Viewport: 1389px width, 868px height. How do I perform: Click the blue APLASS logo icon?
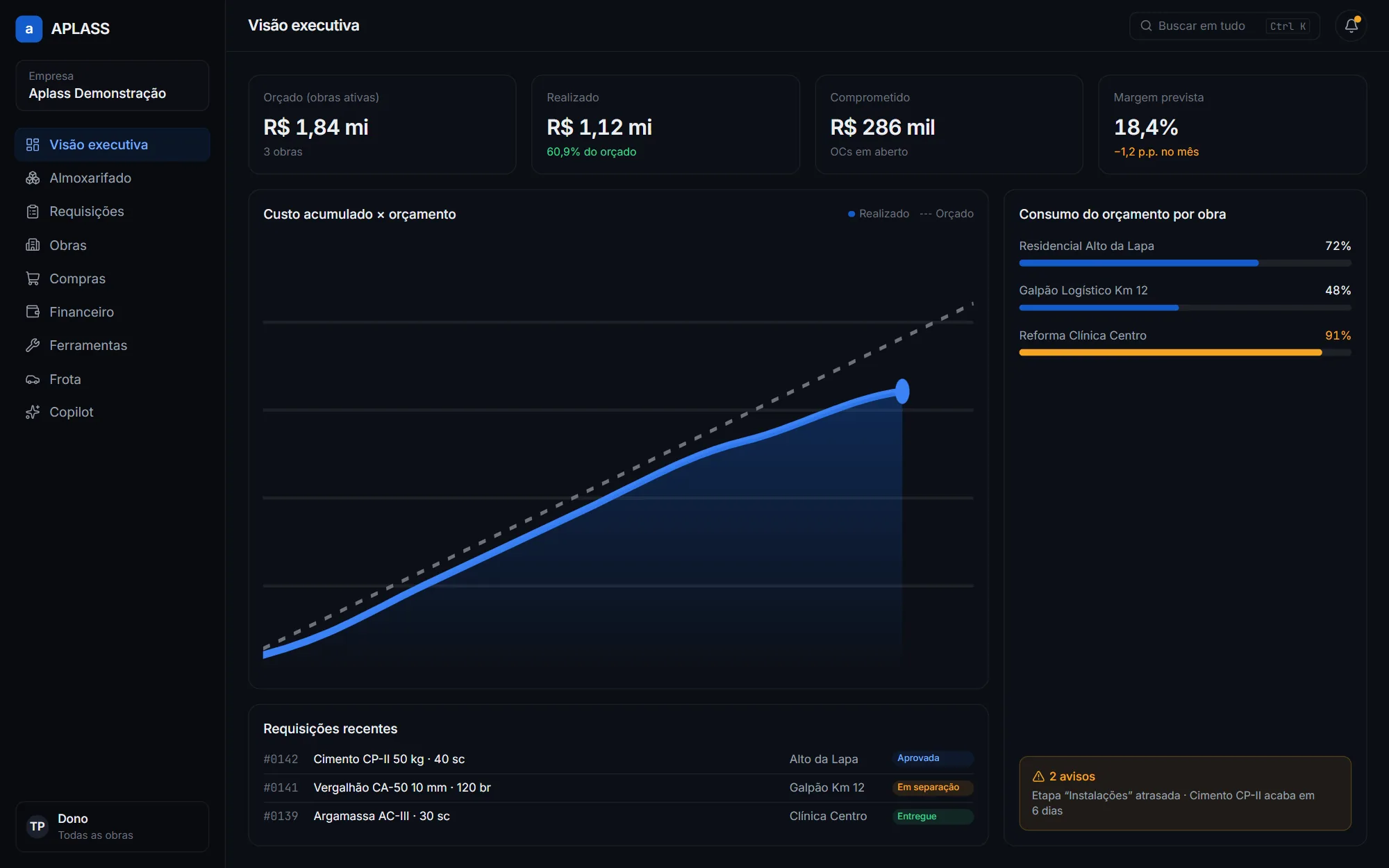29,28
